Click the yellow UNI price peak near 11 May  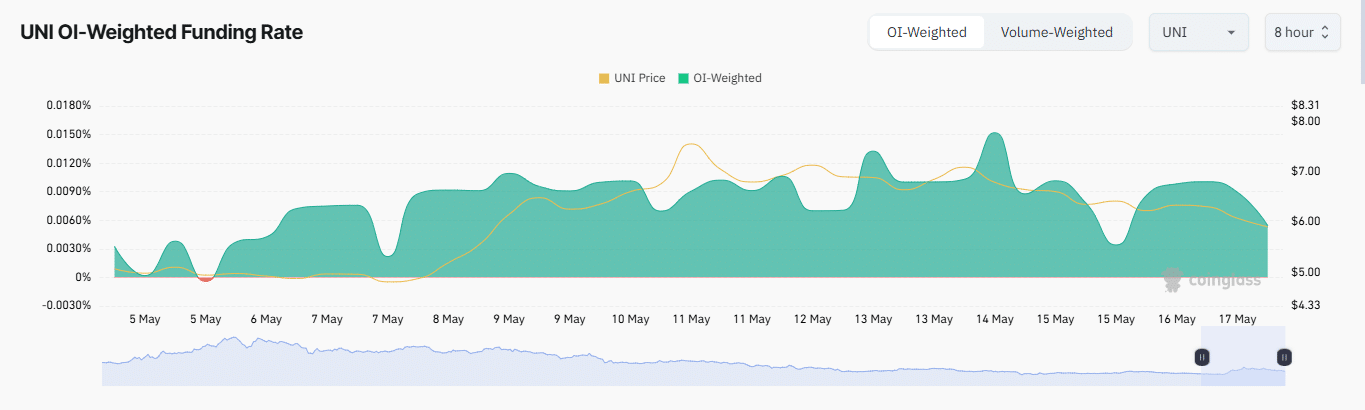691,146
